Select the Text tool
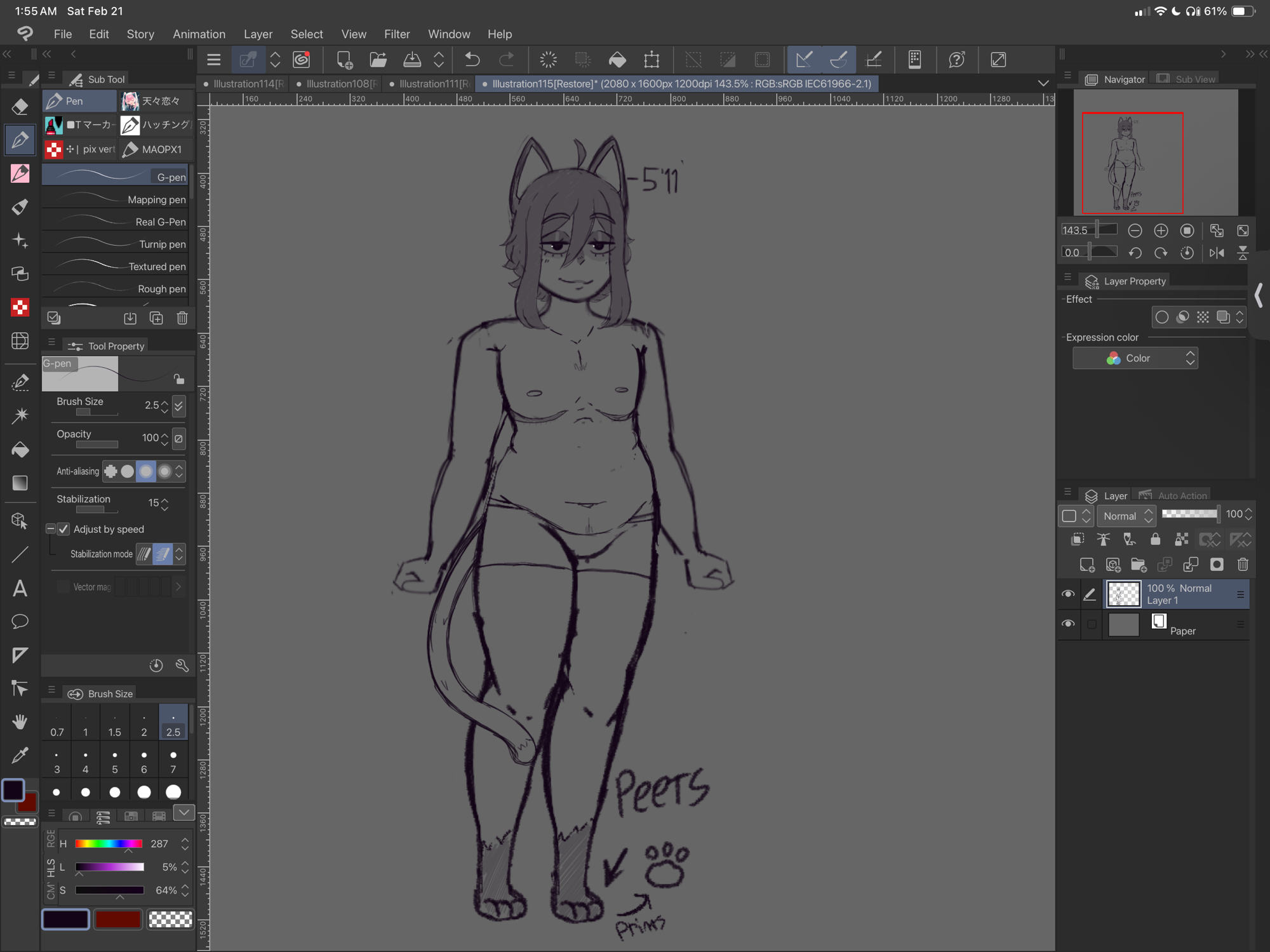Screen dimensions: 1270x952 coord(20,588)
